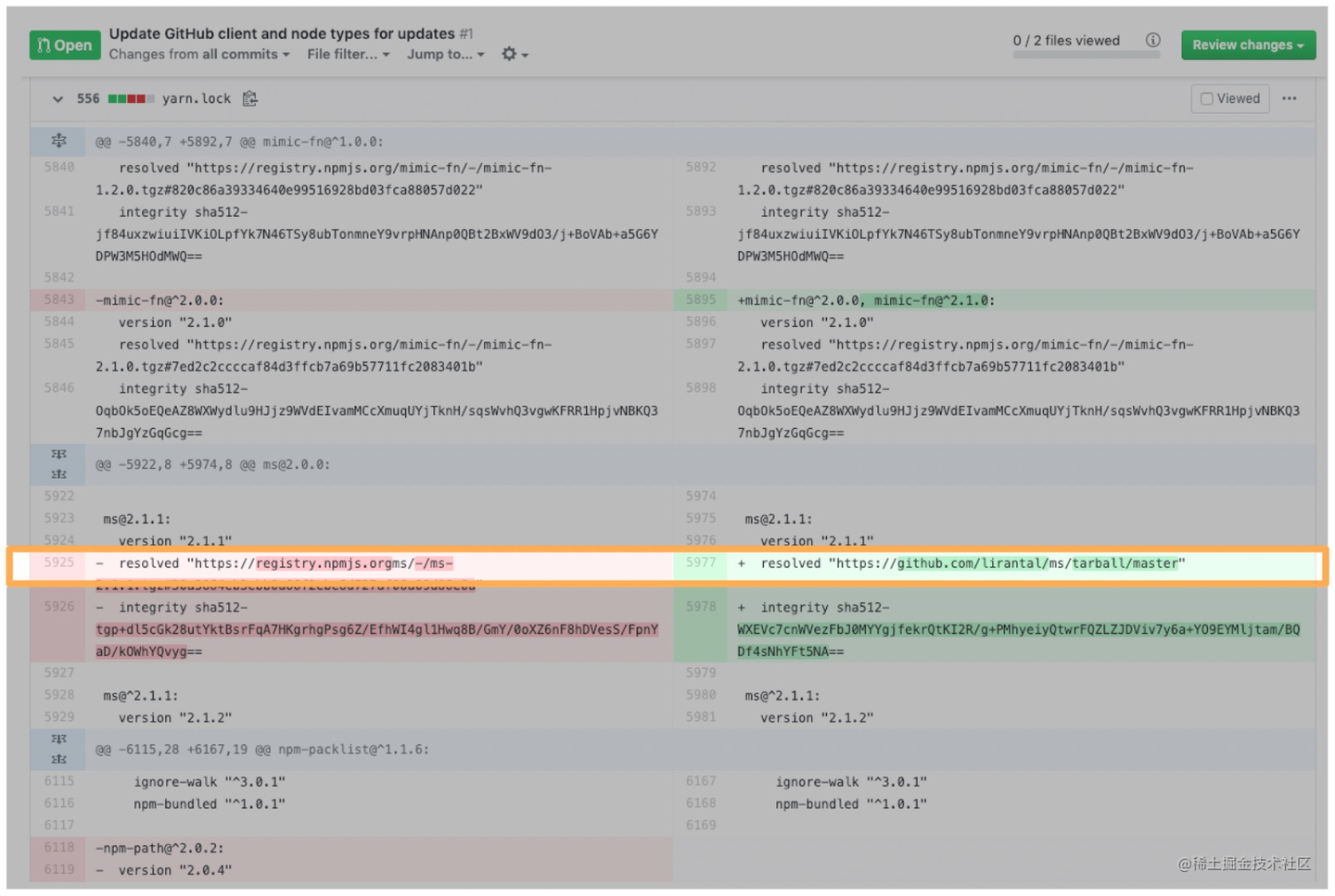Click the deleted integrity hash starting 'tgp+dl5cGk28utYkt'

click(x=376, y=639)
